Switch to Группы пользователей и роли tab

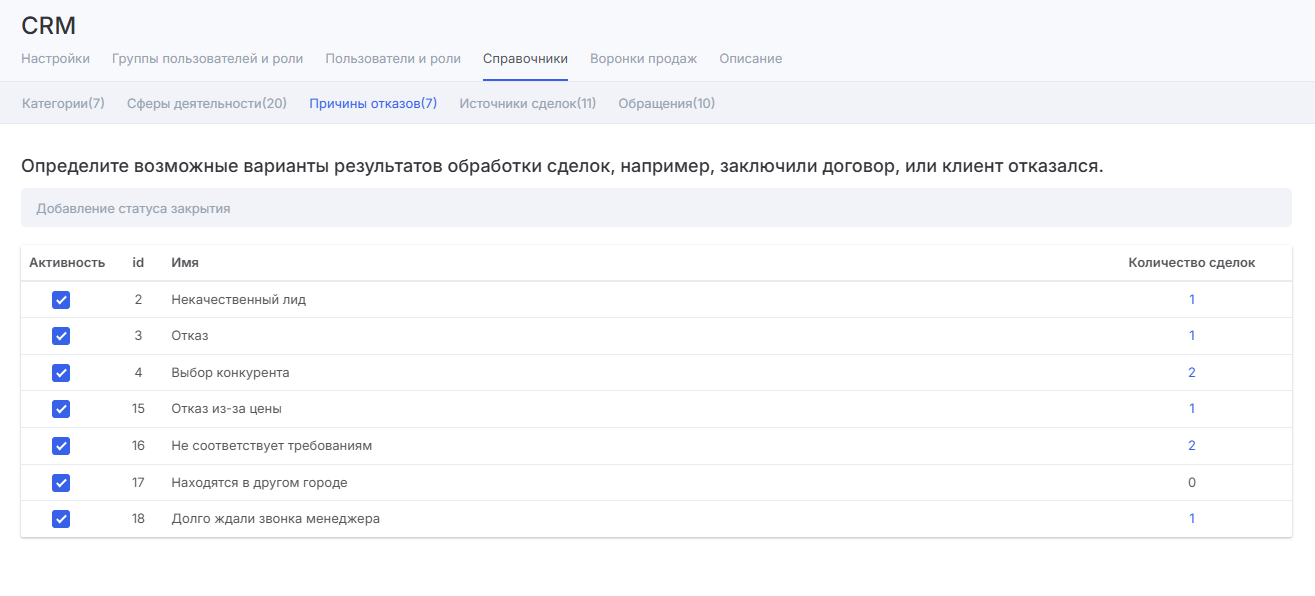pyautogui.click(x=207, y=59)
